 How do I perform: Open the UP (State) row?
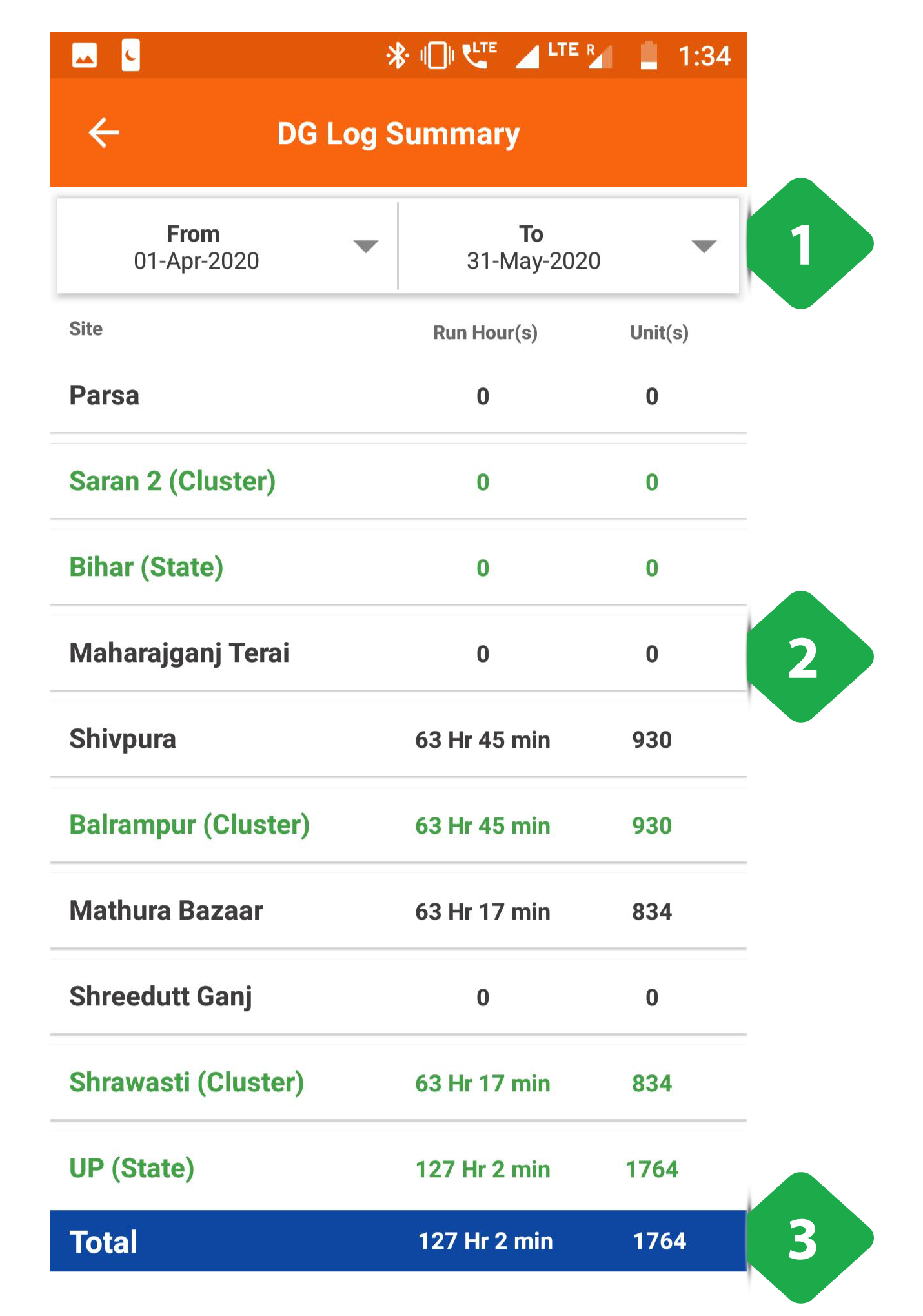(x=398, y=1167)
